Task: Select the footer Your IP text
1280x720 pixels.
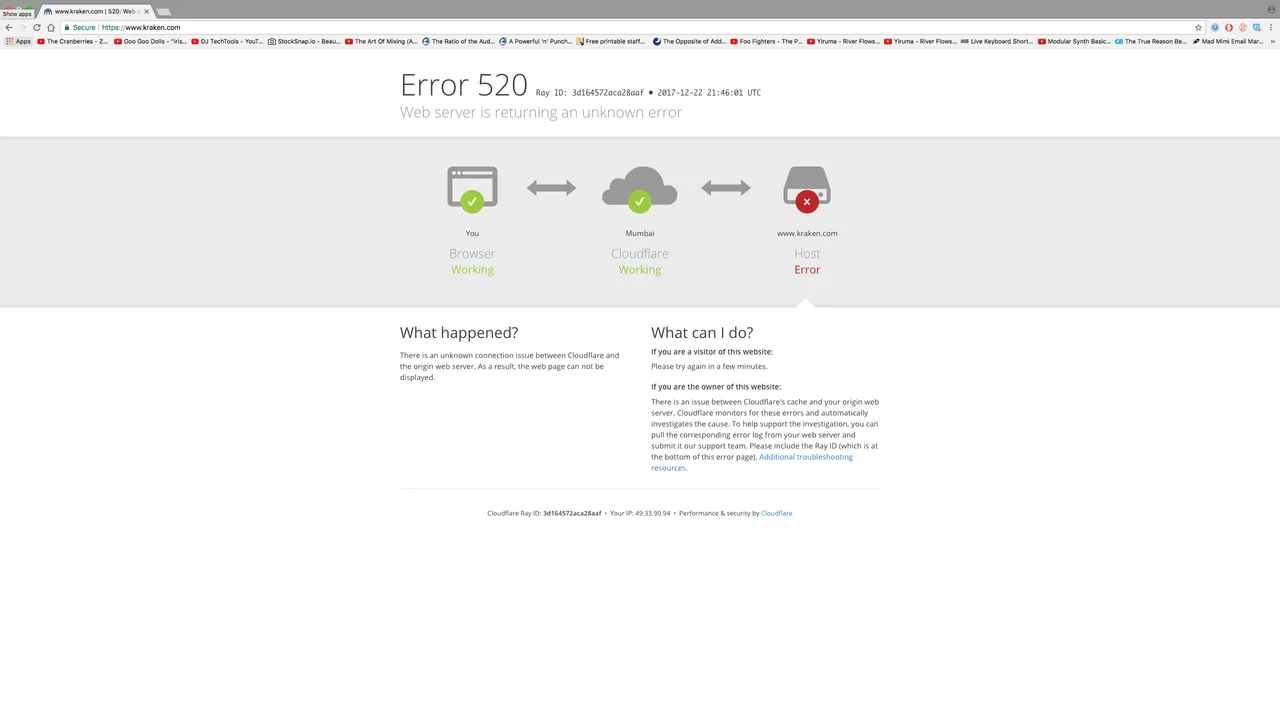Action: click(640, 513)
